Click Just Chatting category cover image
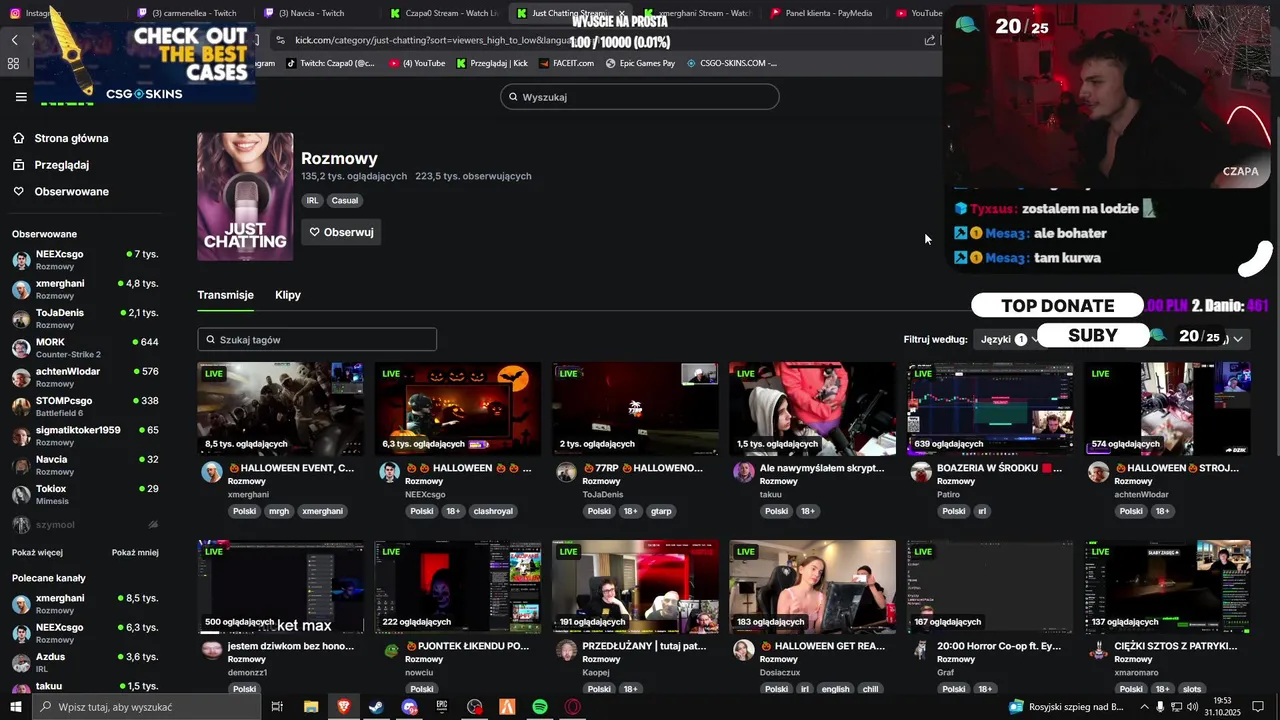The image size is (1280, 720). [x=245, y=197]
